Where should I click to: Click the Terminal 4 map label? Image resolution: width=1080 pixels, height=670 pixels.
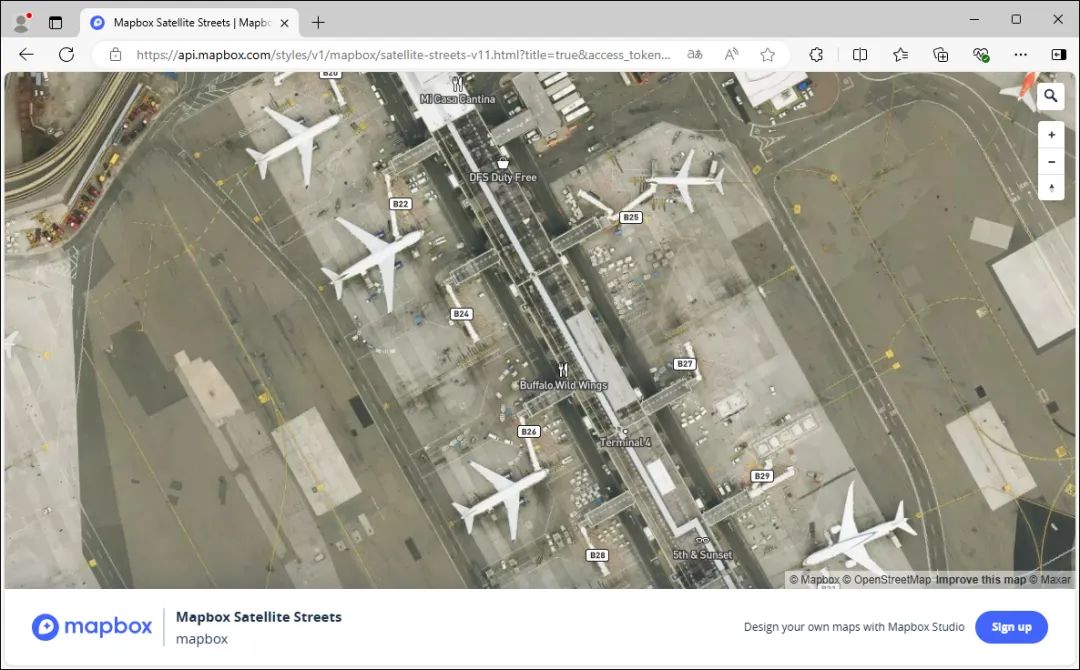[x=625, y=442]
